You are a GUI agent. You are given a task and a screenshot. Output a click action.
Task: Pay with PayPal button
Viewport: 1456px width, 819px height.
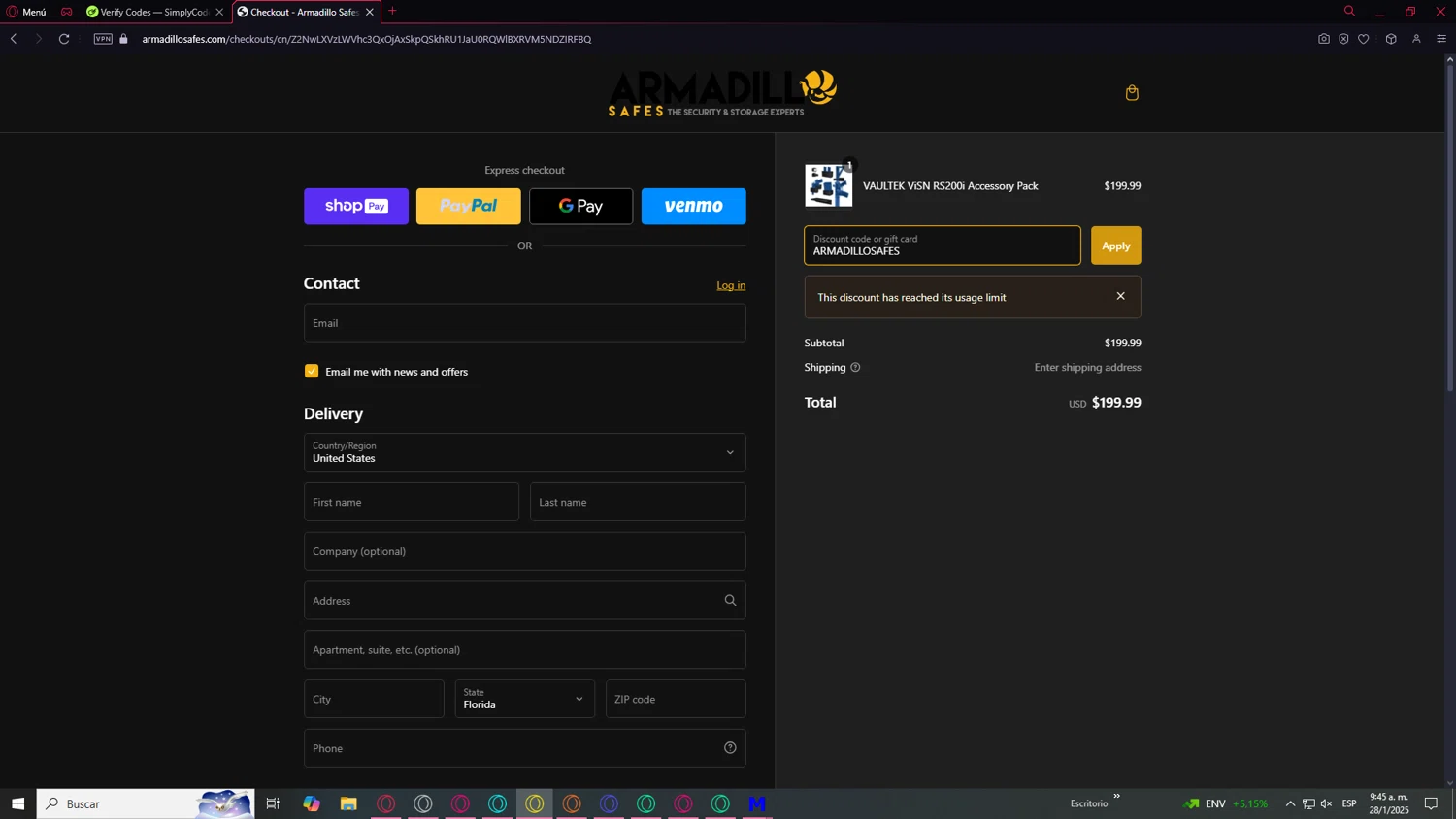(x=469, y=206)
